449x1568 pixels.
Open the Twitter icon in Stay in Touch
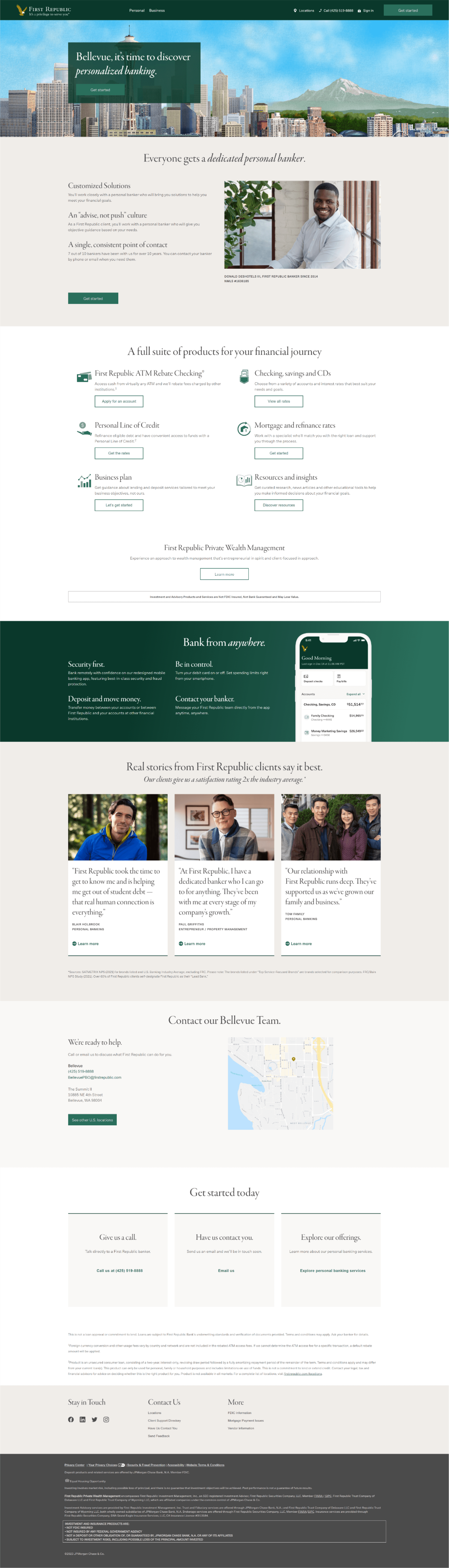[x=94, y=1419]
